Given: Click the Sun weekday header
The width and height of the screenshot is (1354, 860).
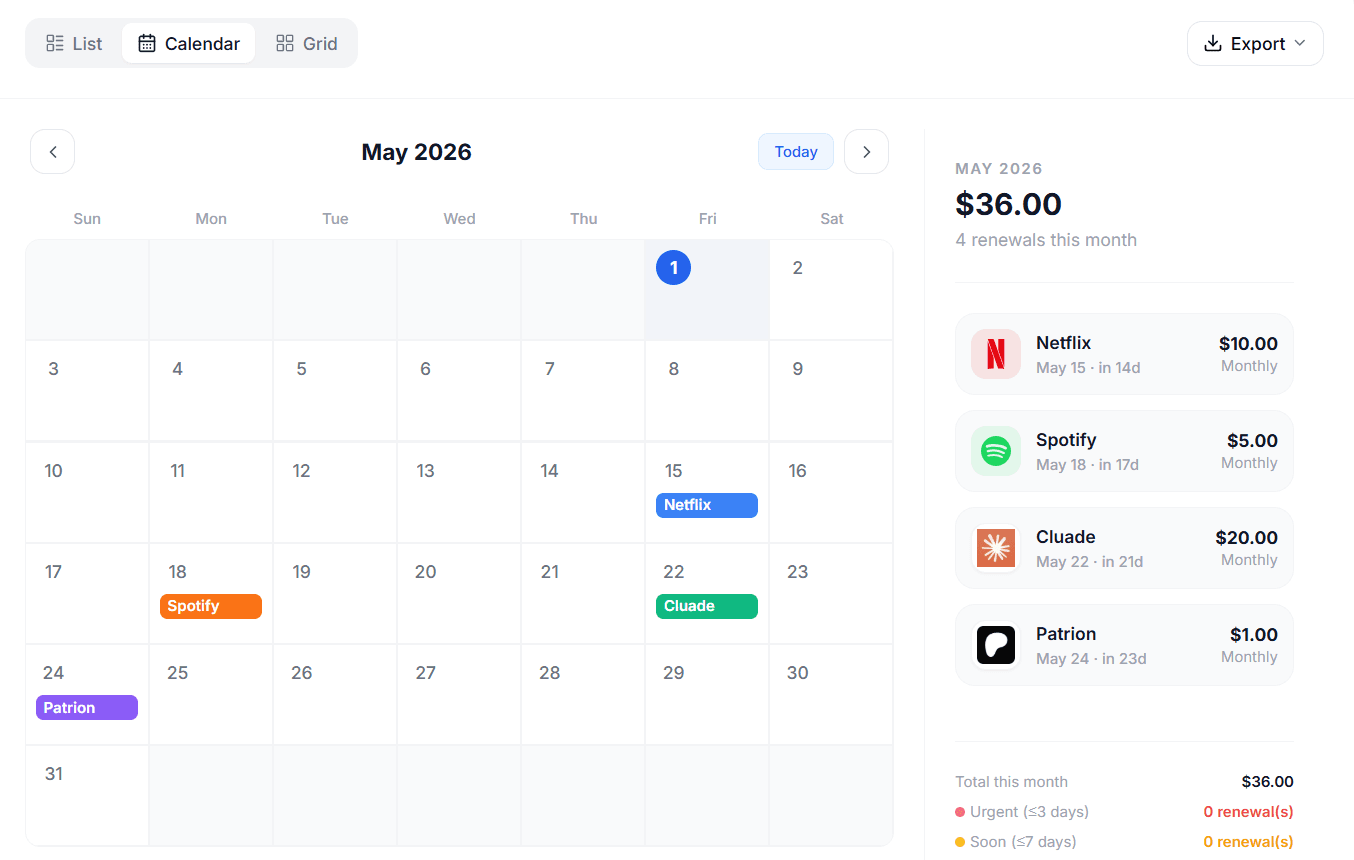Looking at the screenshot, I should tap(87, 219).
